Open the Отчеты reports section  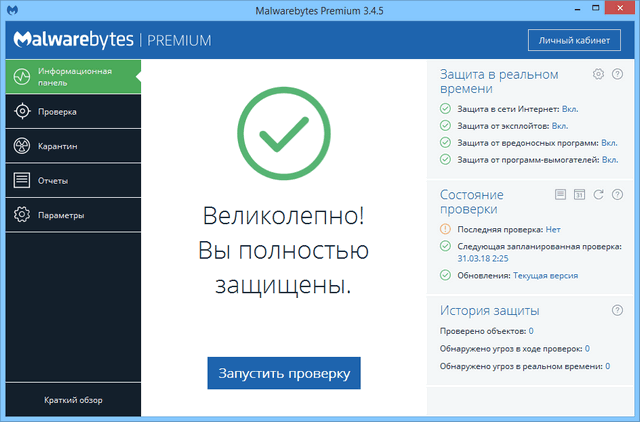73,180
